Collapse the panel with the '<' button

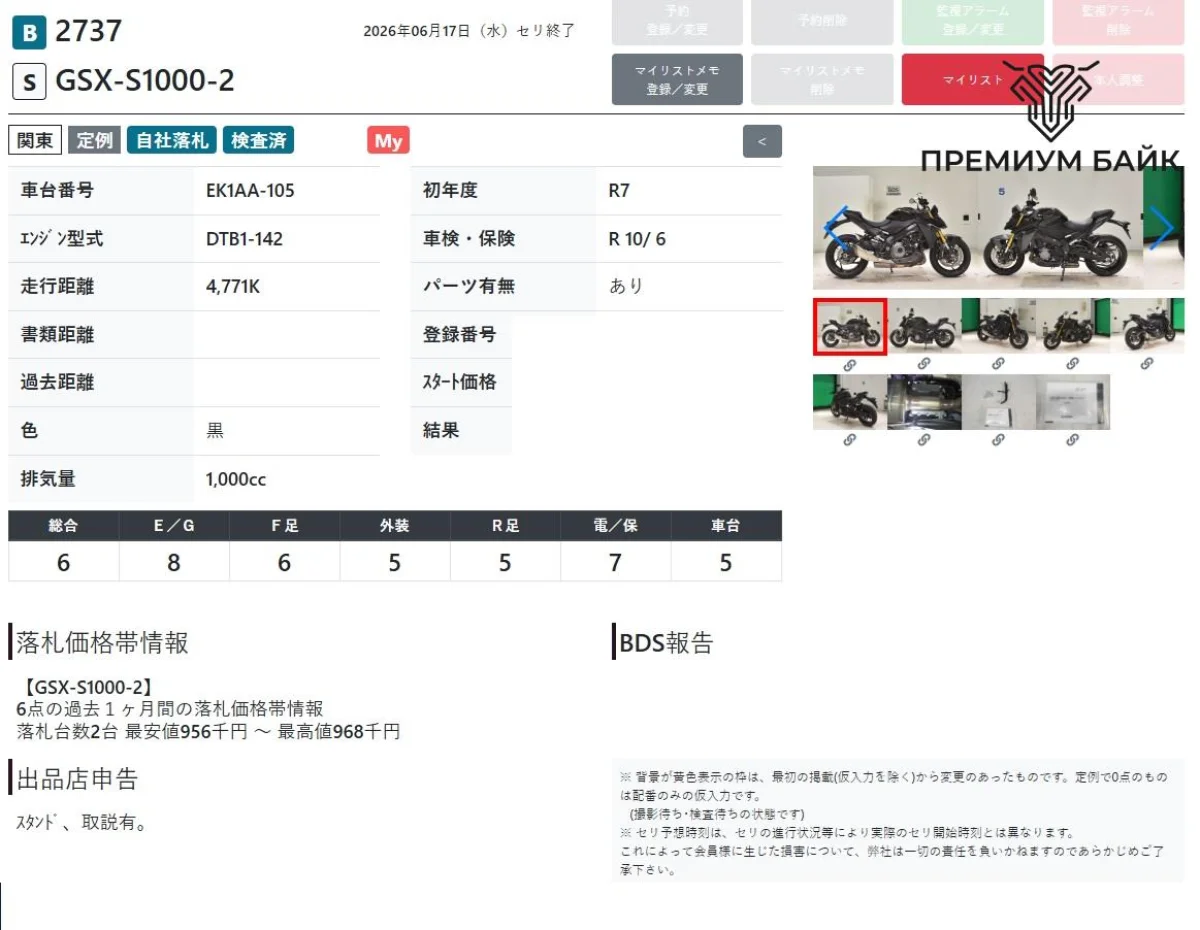[x=762, y=141]
